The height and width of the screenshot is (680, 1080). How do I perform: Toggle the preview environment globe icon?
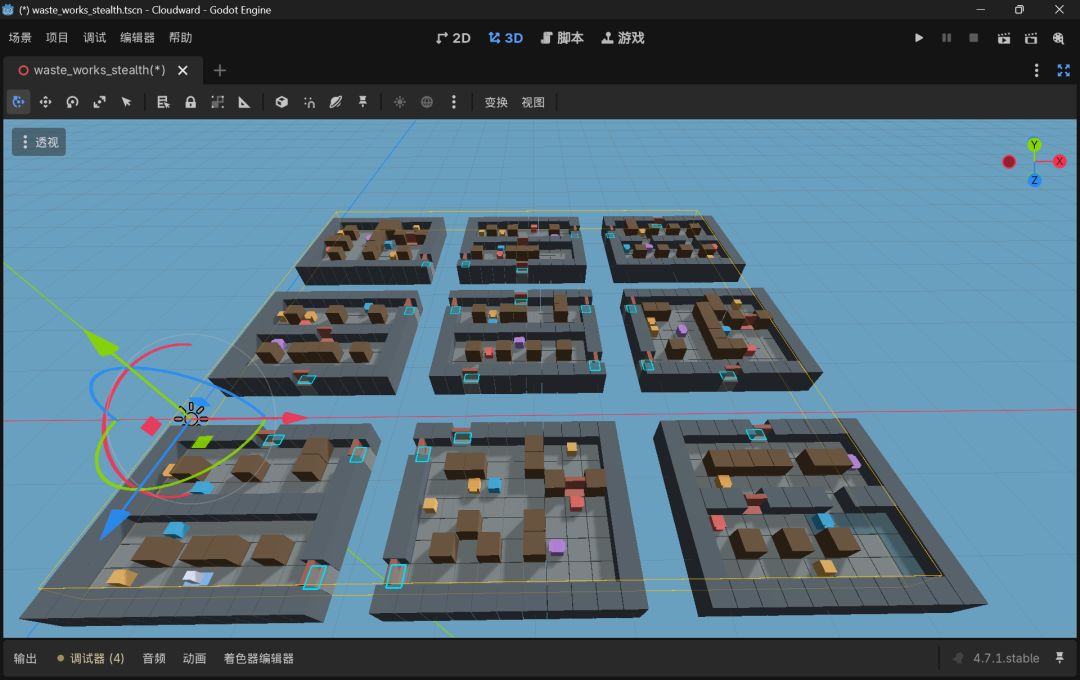click(x=427, y=102)
